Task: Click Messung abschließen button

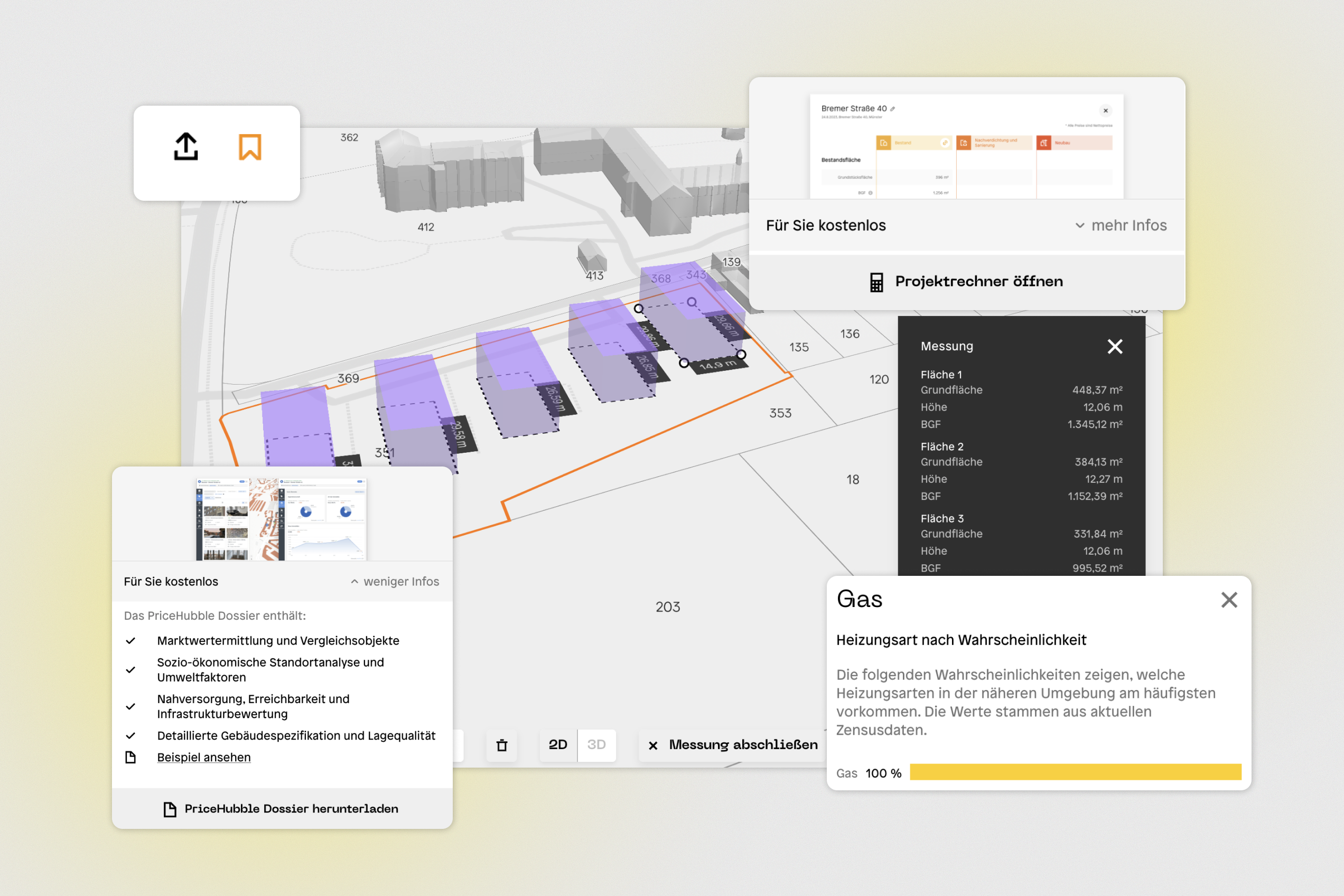Action: (x=733, y=744)
